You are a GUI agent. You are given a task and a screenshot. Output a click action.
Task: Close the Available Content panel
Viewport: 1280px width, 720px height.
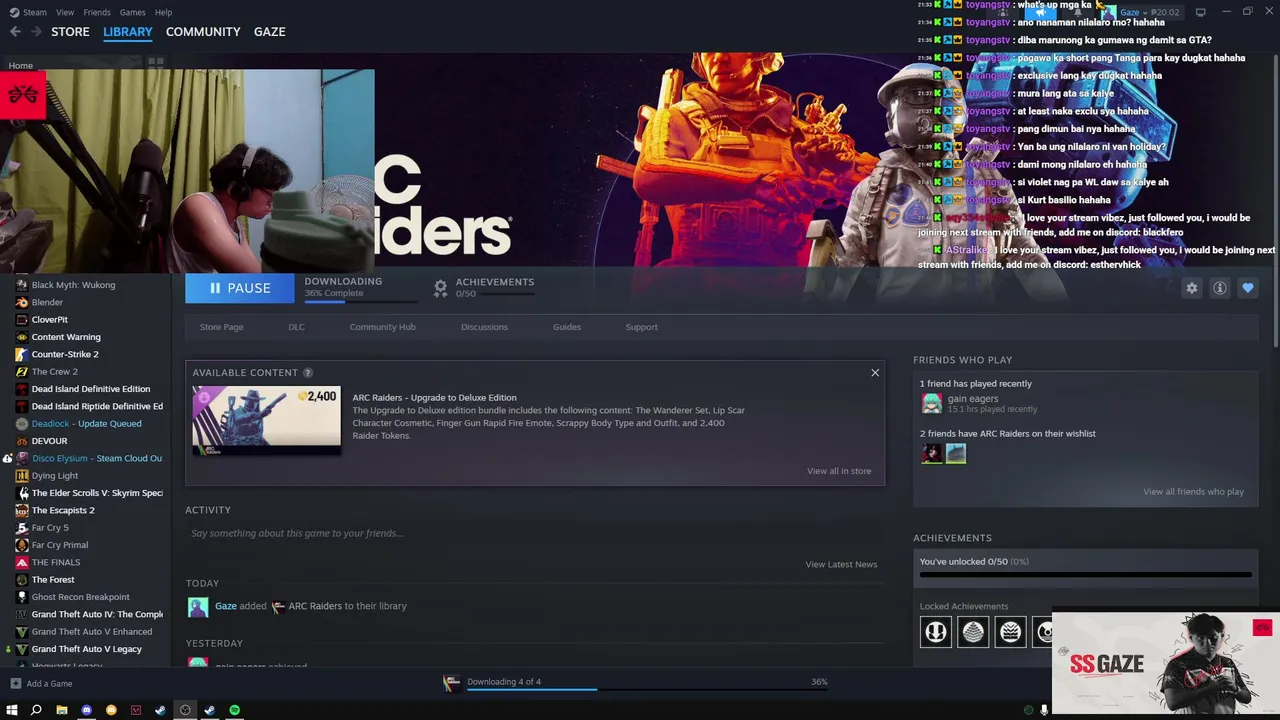tap(875, 373)
